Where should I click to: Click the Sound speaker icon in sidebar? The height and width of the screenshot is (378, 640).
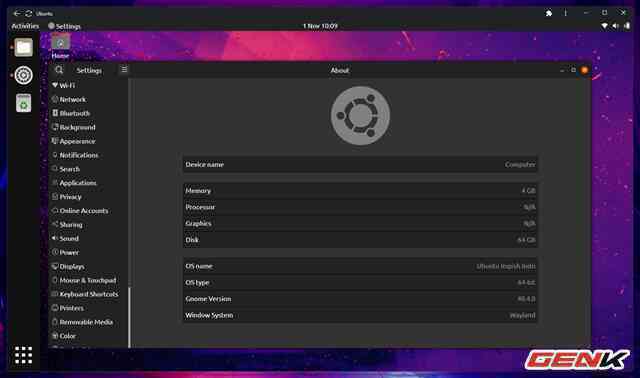55,238
